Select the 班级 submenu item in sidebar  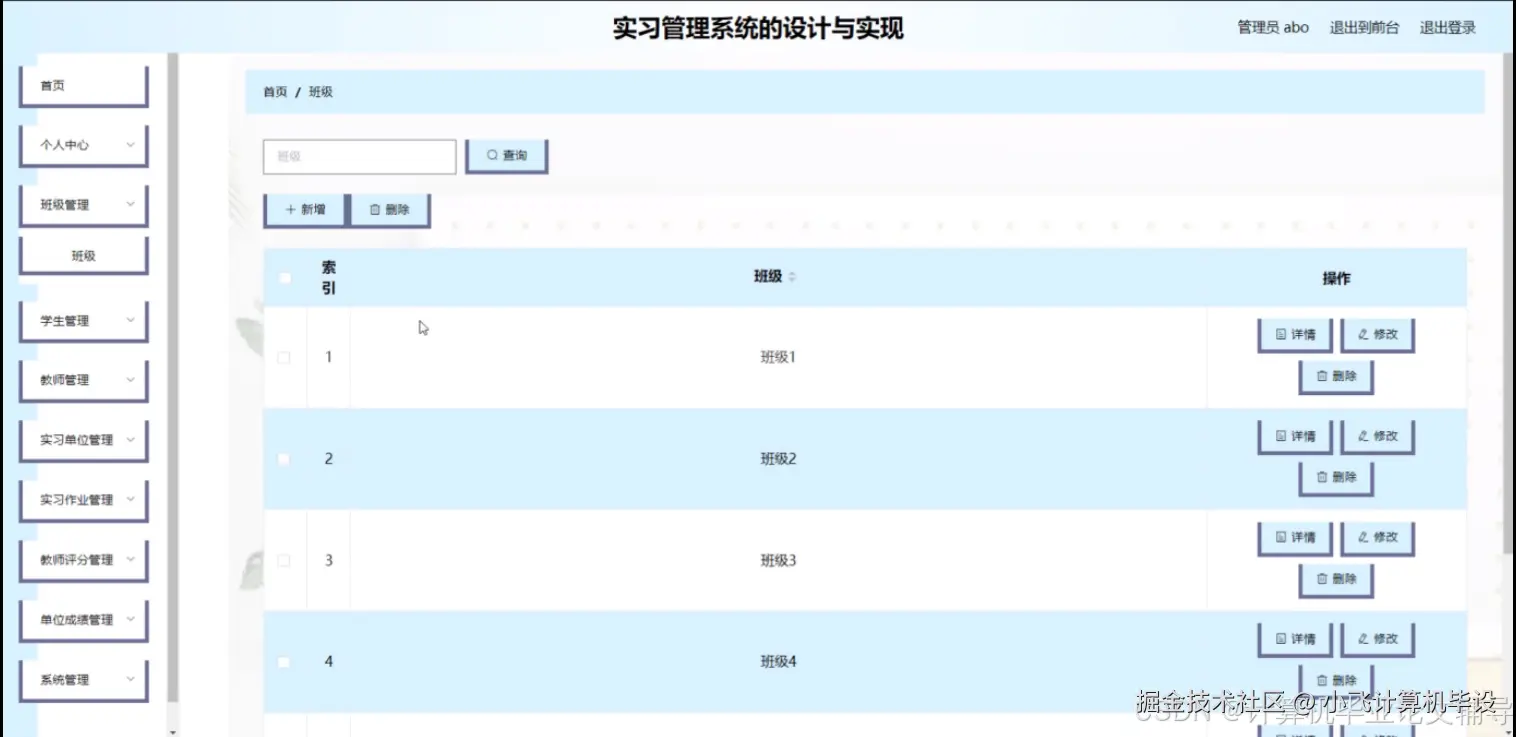(84, 256)
